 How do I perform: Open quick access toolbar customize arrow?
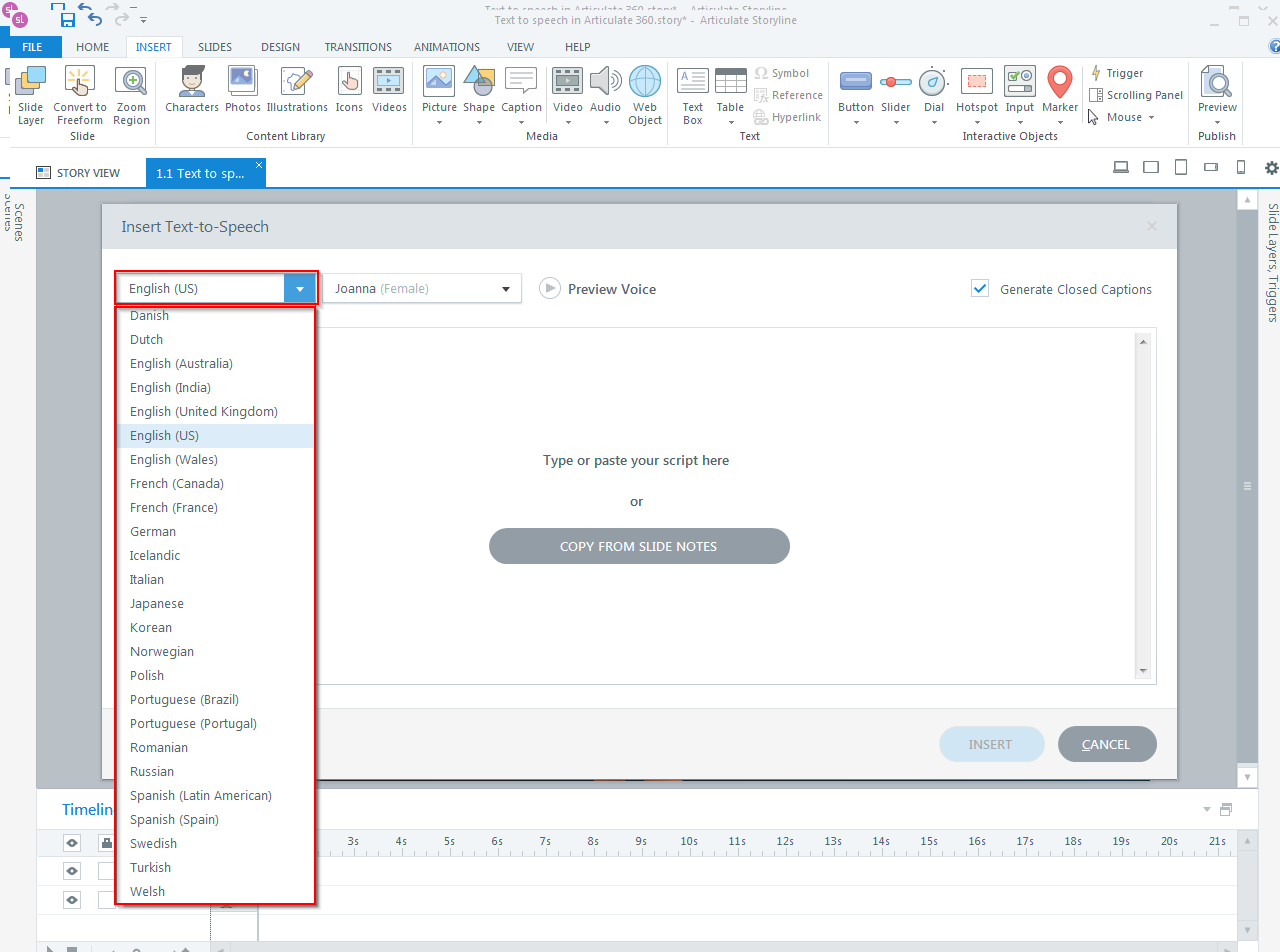144,20
